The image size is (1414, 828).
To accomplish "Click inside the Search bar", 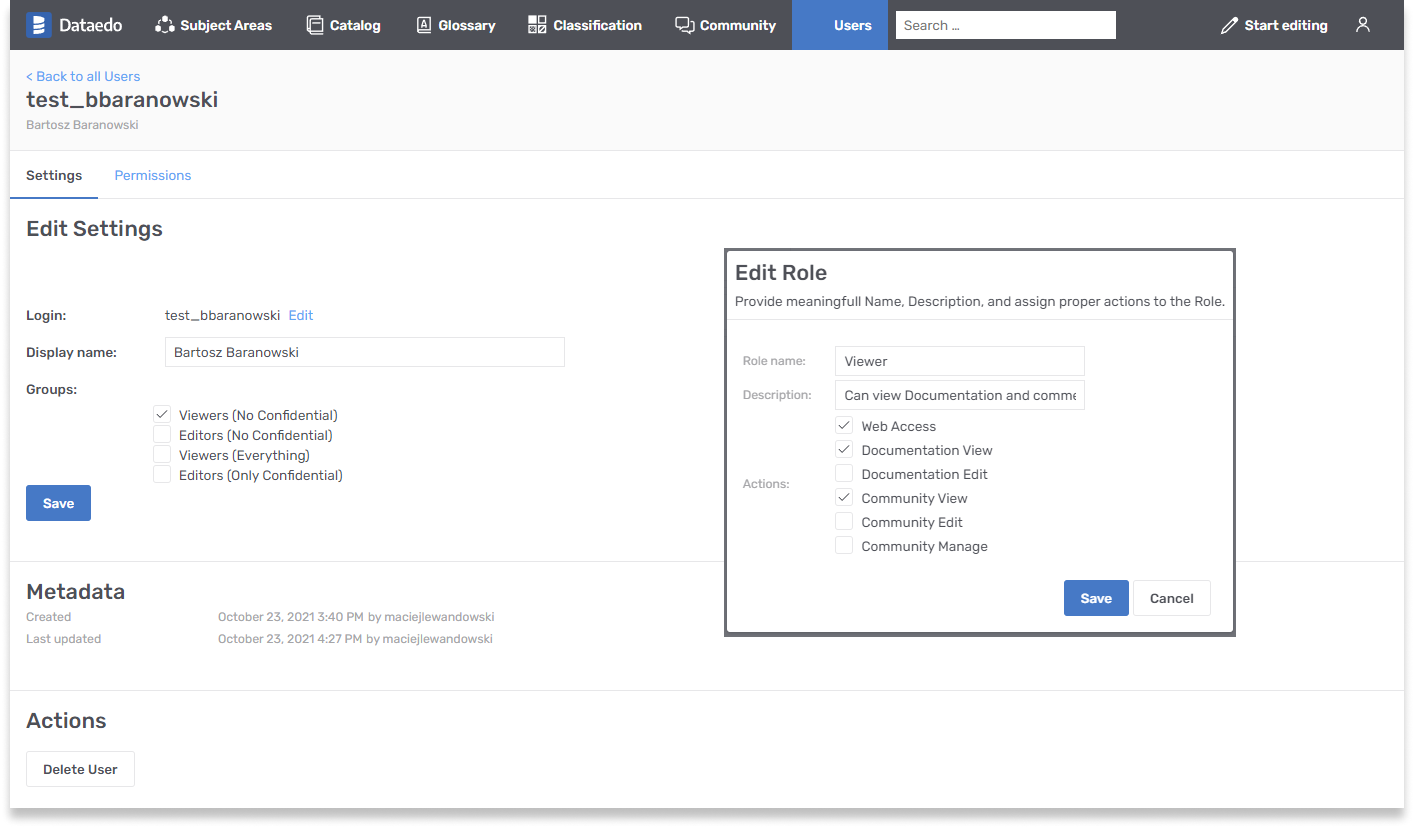I will [x=1004, y=24].
